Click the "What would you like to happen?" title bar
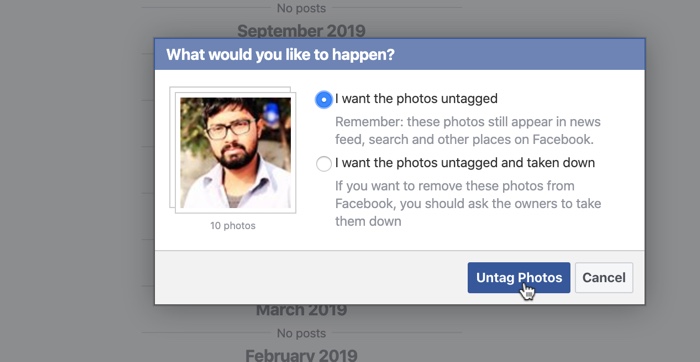Screen dimensions: 700x362 pos(400,54)
